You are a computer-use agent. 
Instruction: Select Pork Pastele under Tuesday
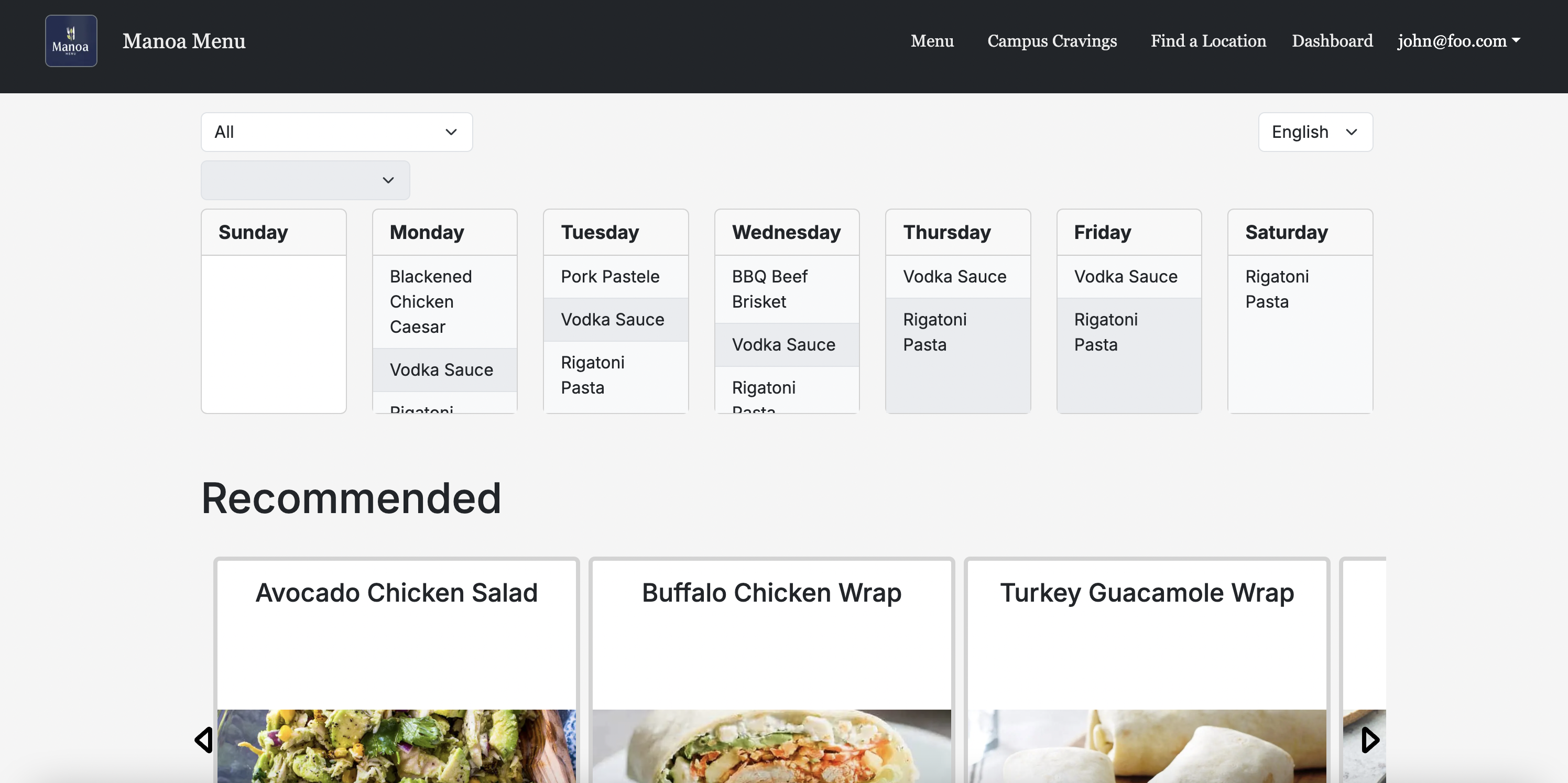(x=610, y=276)
